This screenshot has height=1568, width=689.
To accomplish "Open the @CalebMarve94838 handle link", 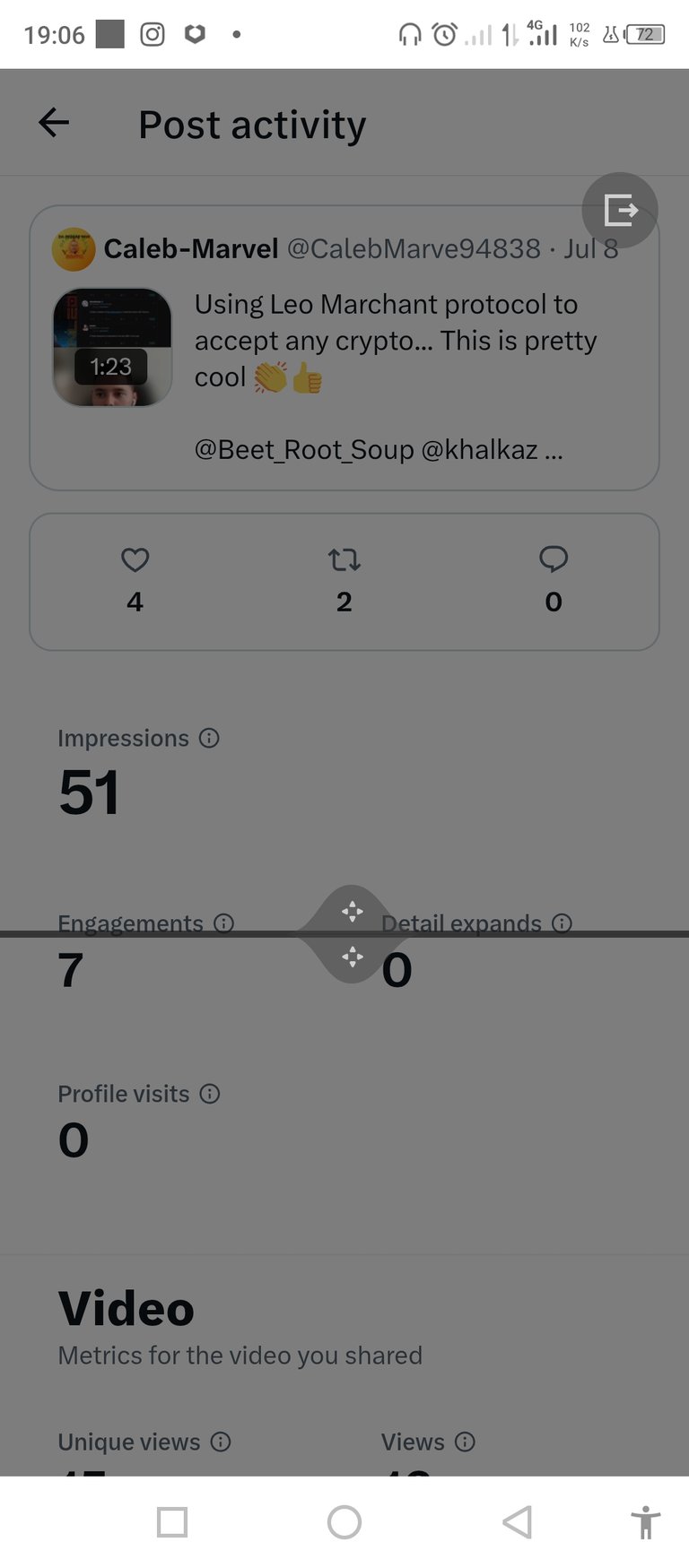I will [414, 248].
